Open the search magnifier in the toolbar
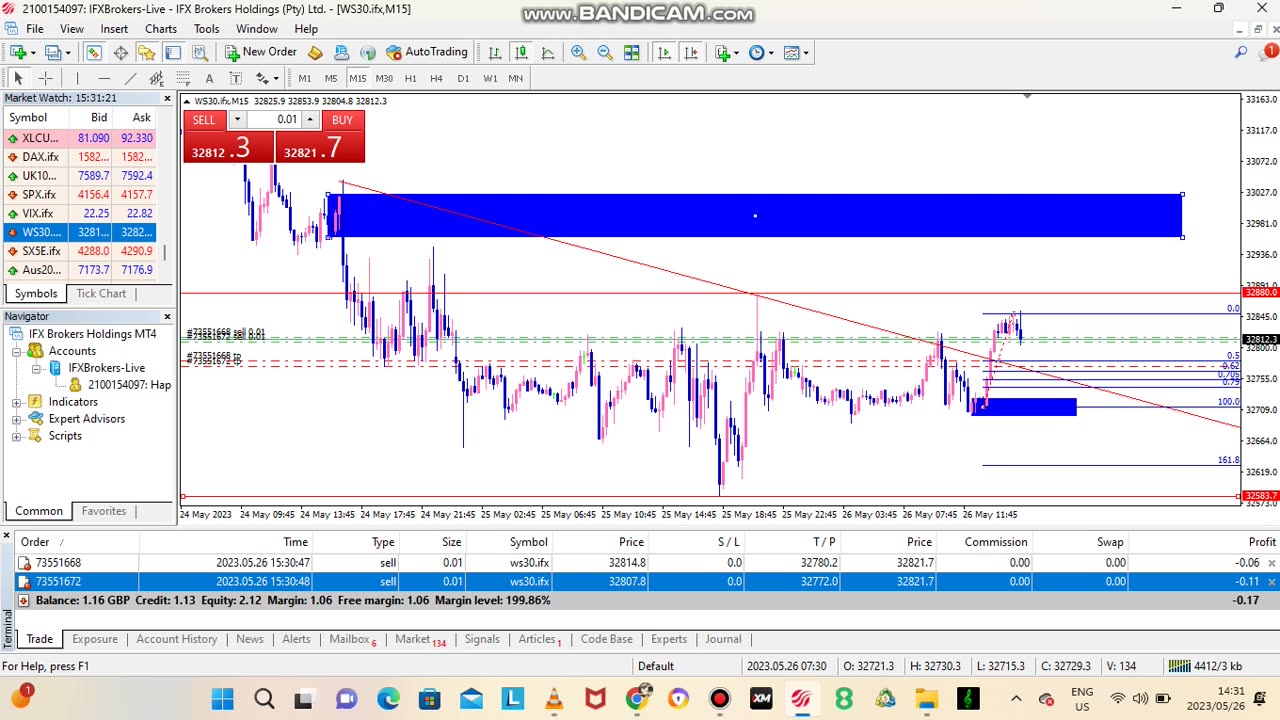Viewport: 1280px width, 720px height. (1241, 52)
